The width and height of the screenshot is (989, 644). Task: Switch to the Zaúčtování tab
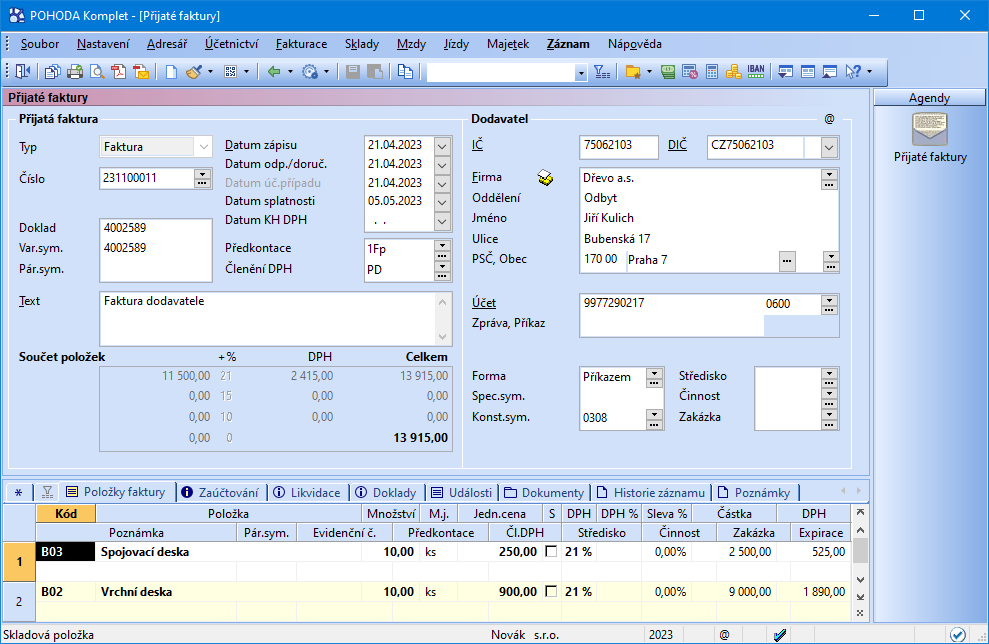coord(221,493)
